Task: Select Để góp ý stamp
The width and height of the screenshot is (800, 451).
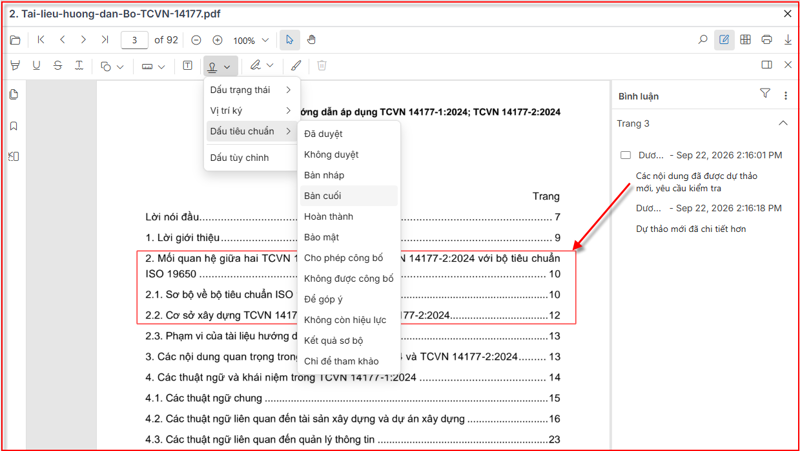Action: pos(348,299)
